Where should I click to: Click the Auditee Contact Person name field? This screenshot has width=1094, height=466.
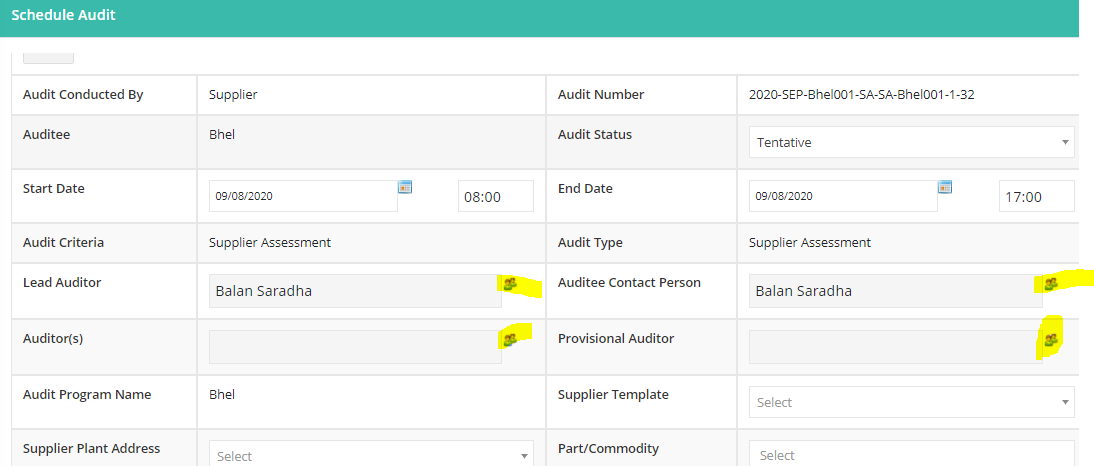click(896, 291)
